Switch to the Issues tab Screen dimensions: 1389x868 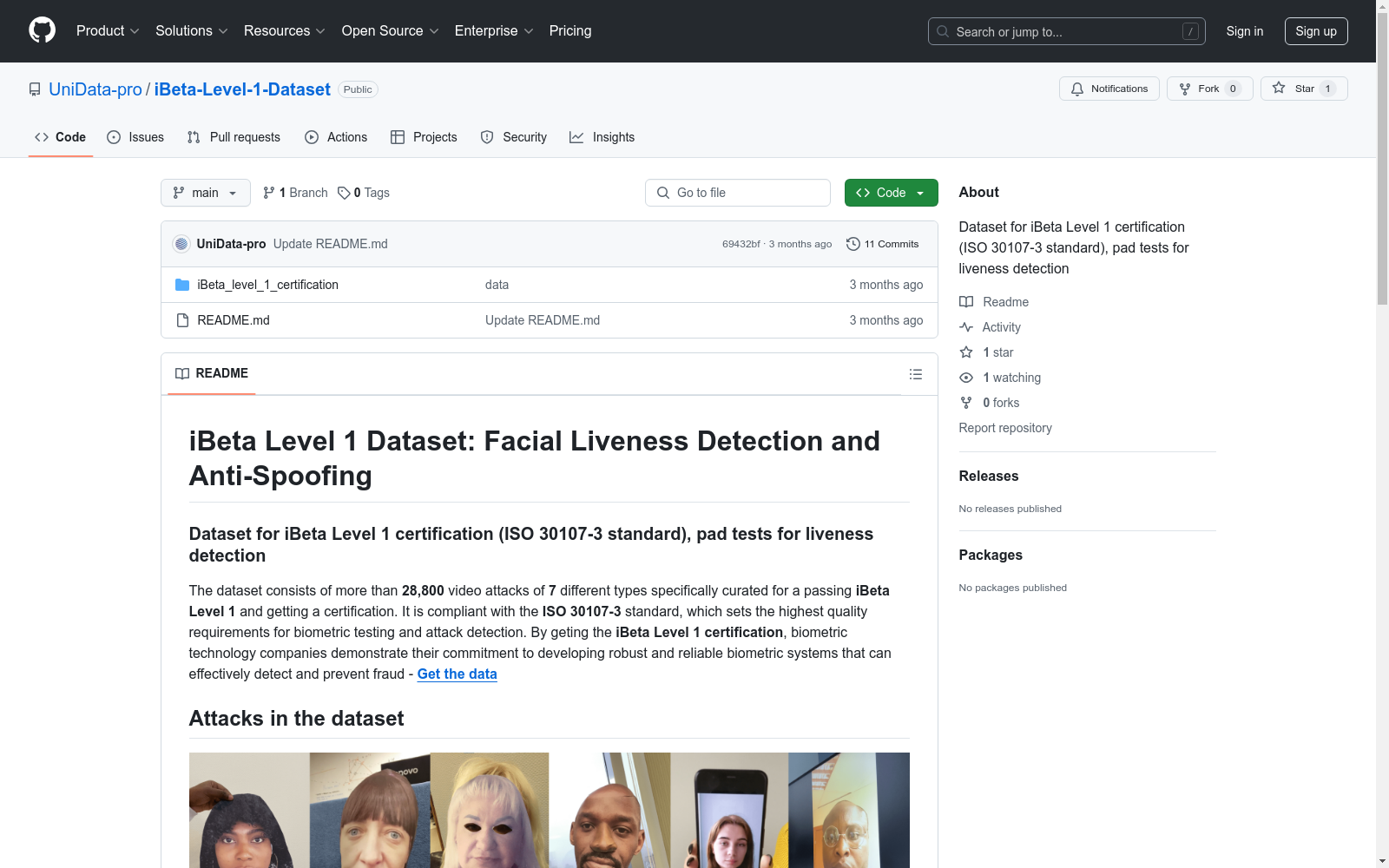135,137
